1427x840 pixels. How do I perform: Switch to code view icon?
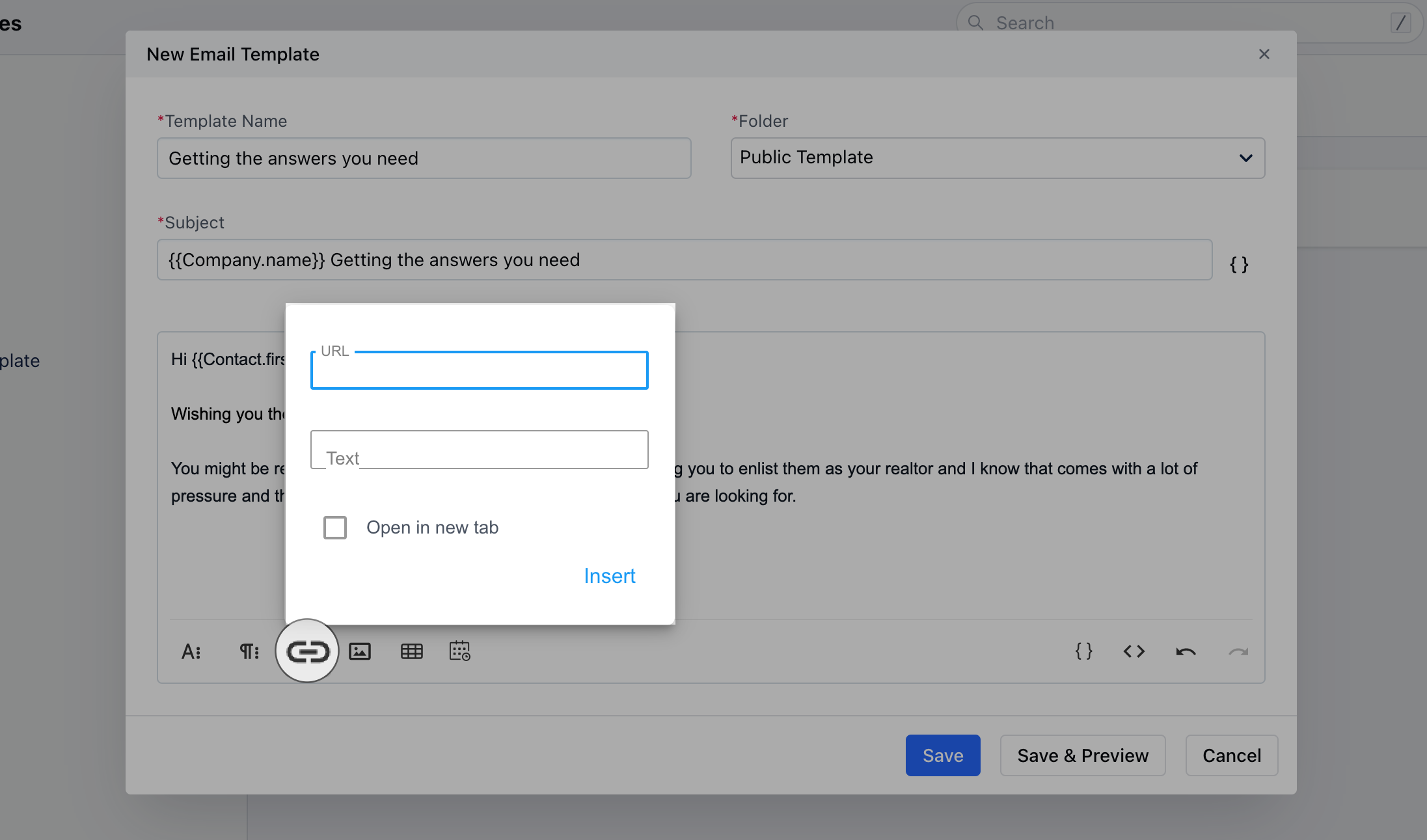(x=1134, y=651)
